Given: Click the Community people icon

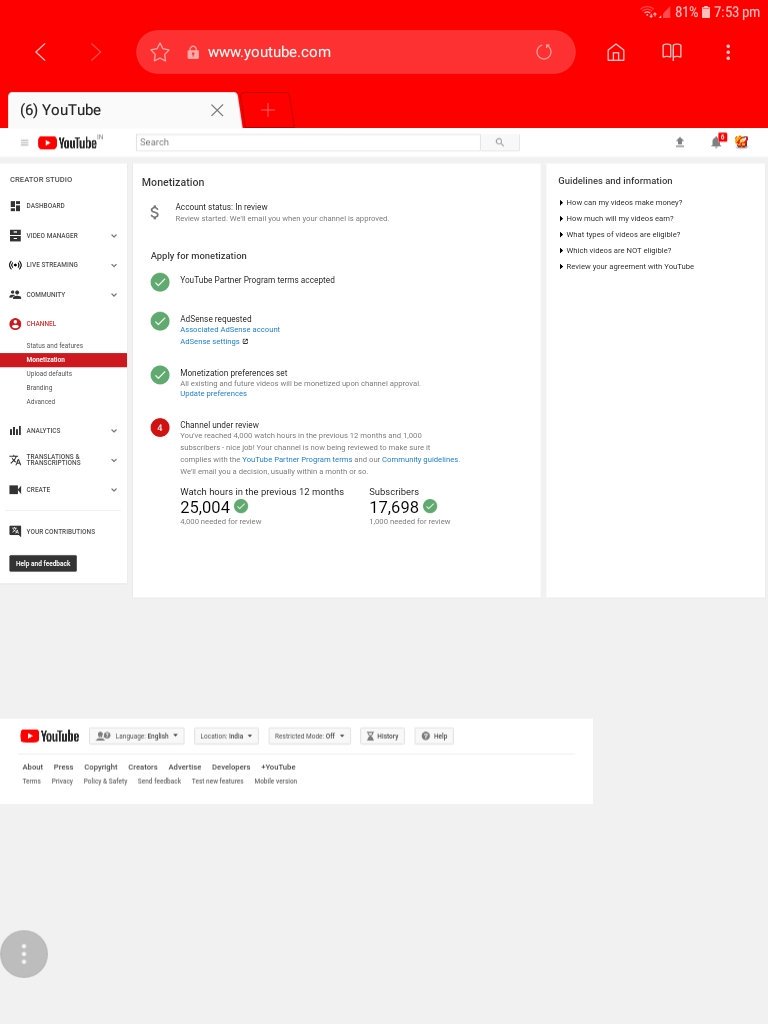Looking at the screenshot, I should [x=15, y=295].
